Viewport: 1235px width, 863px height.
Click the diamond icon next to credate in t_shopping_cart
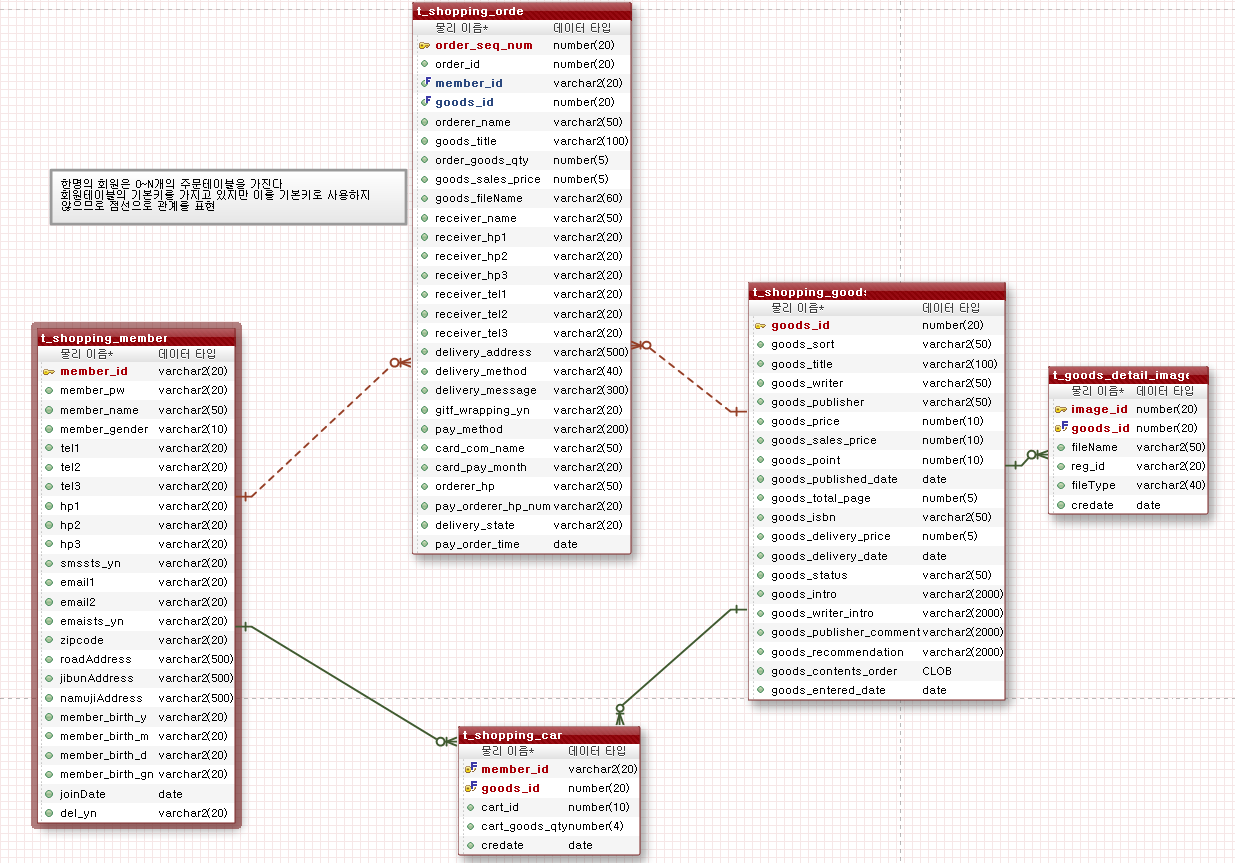pyautogui.click(x=469, y=845)
